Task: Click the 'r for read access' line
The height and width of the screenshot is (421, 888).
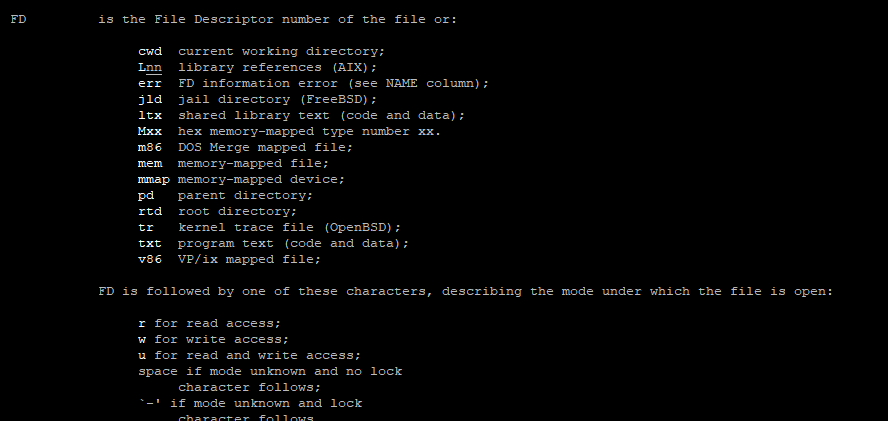Action: pyautogui.click(x=210, y=324)
